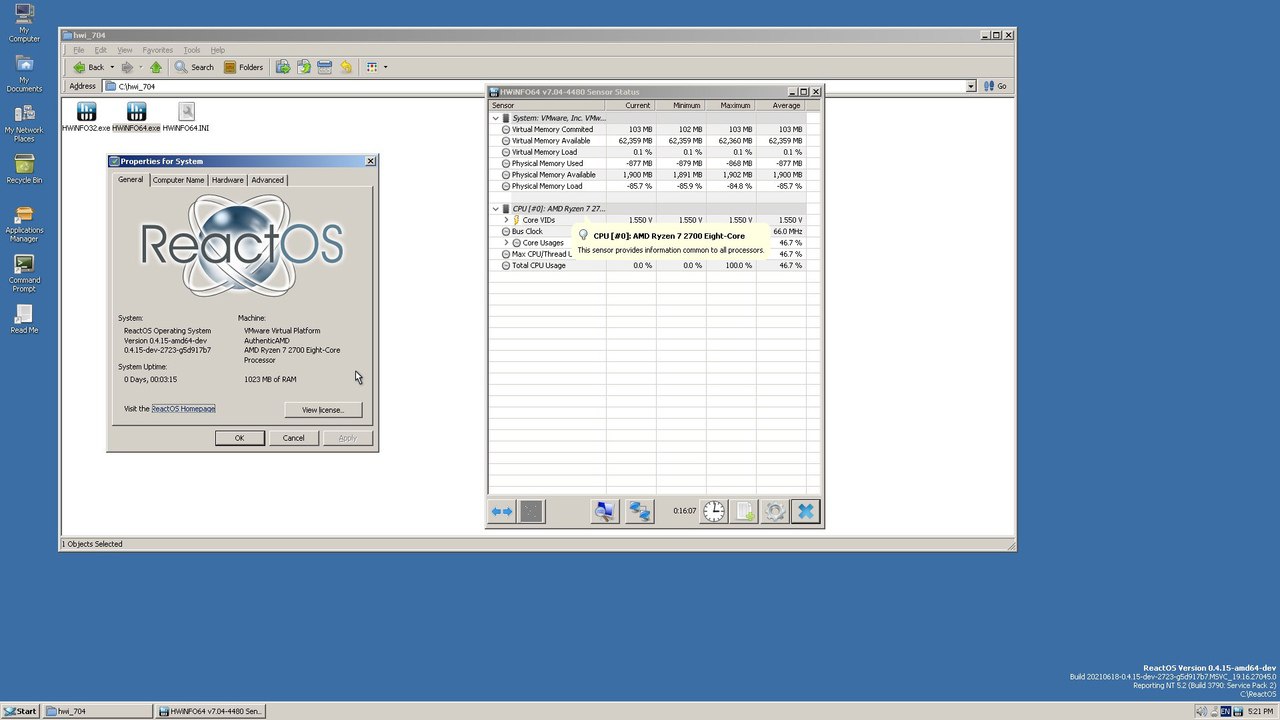Click the expand/collapse arrows button in HWiNFO toolbar
This screenshot has width=1280, height=720.
[502, 511]
